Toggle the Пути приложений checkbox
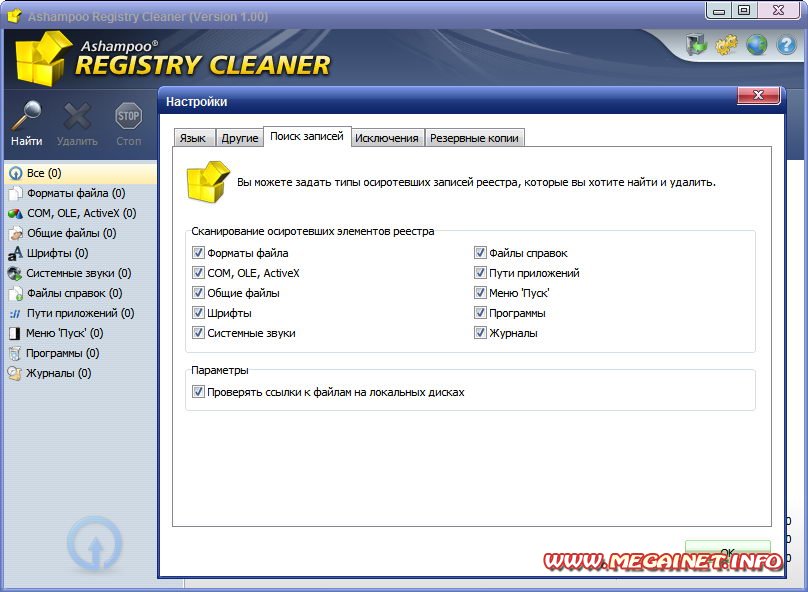Screen dimensions: 808x592 tap(480, 273)
